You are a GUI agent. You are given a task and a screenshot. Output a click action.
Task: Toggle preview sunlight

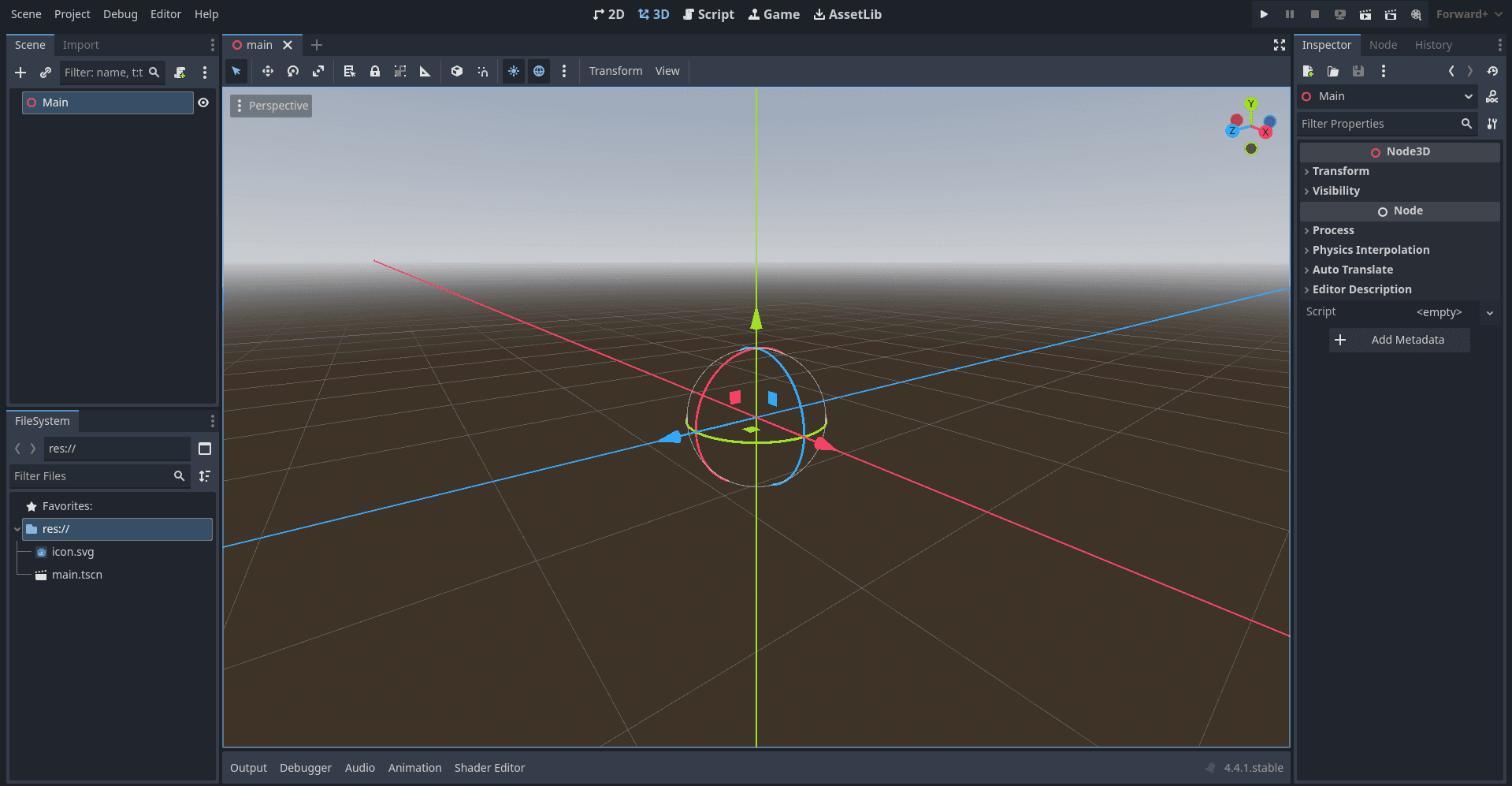tap(514, 71)
